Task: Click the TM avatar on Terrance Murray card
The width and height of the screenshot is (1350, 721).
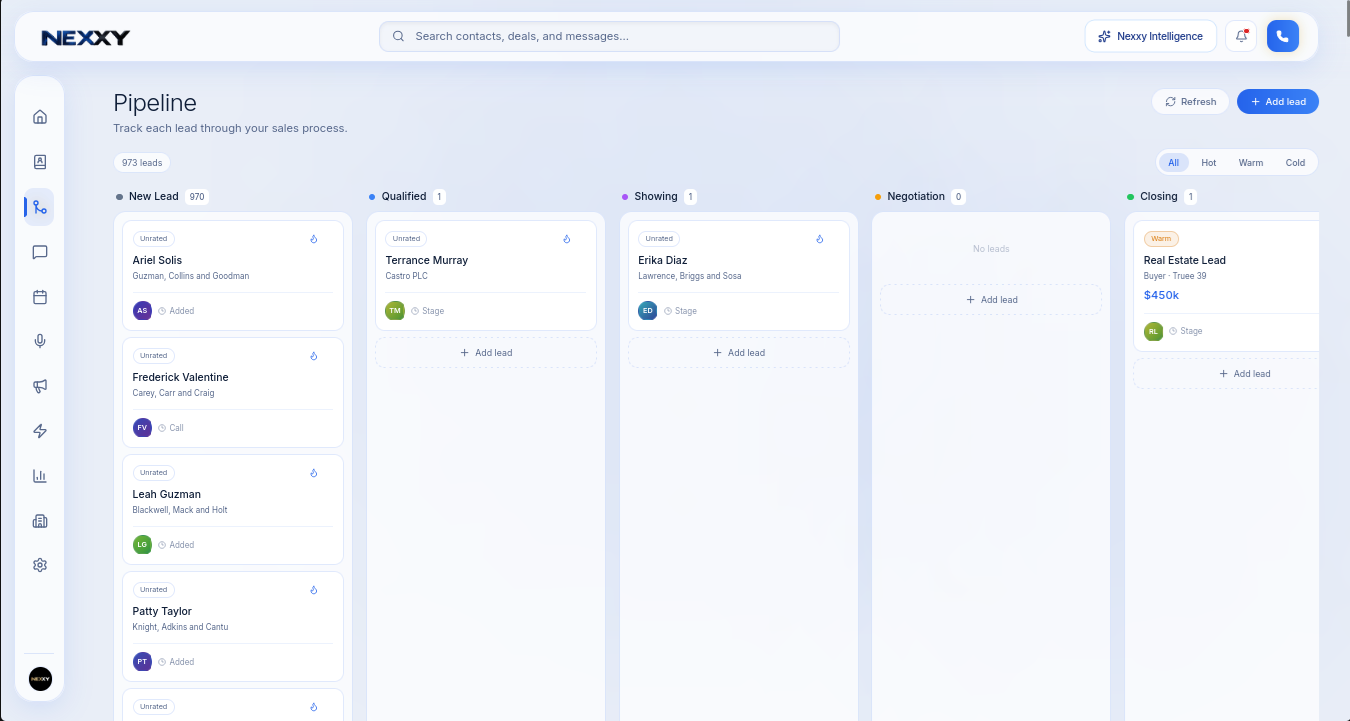Action: [396, 311]
